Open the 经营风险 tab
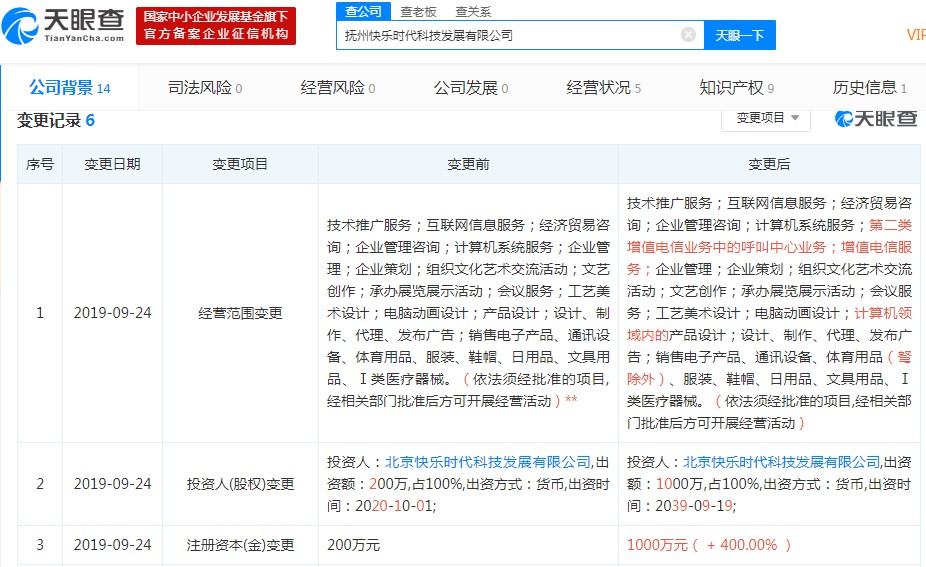Screen dimensions: 926x567 338,88
